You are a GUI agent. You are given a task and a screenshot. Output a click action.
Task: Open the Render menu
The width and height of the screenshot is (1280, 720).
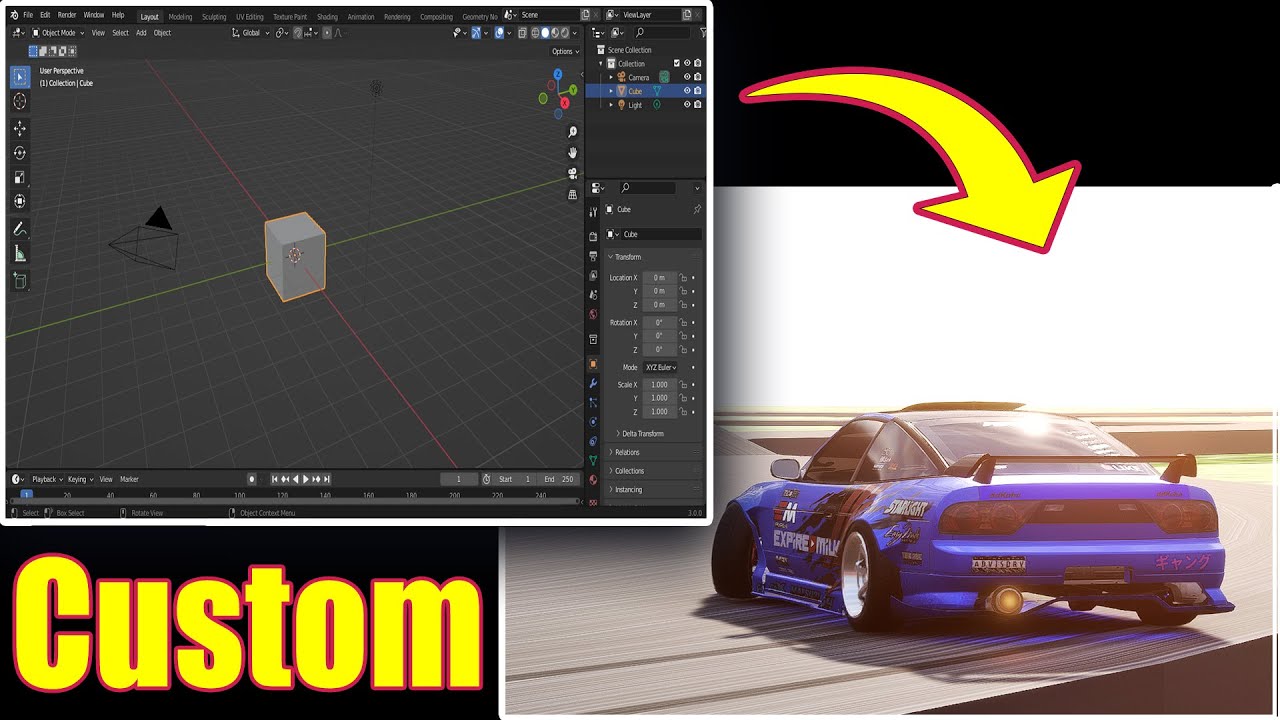[67, 15]
